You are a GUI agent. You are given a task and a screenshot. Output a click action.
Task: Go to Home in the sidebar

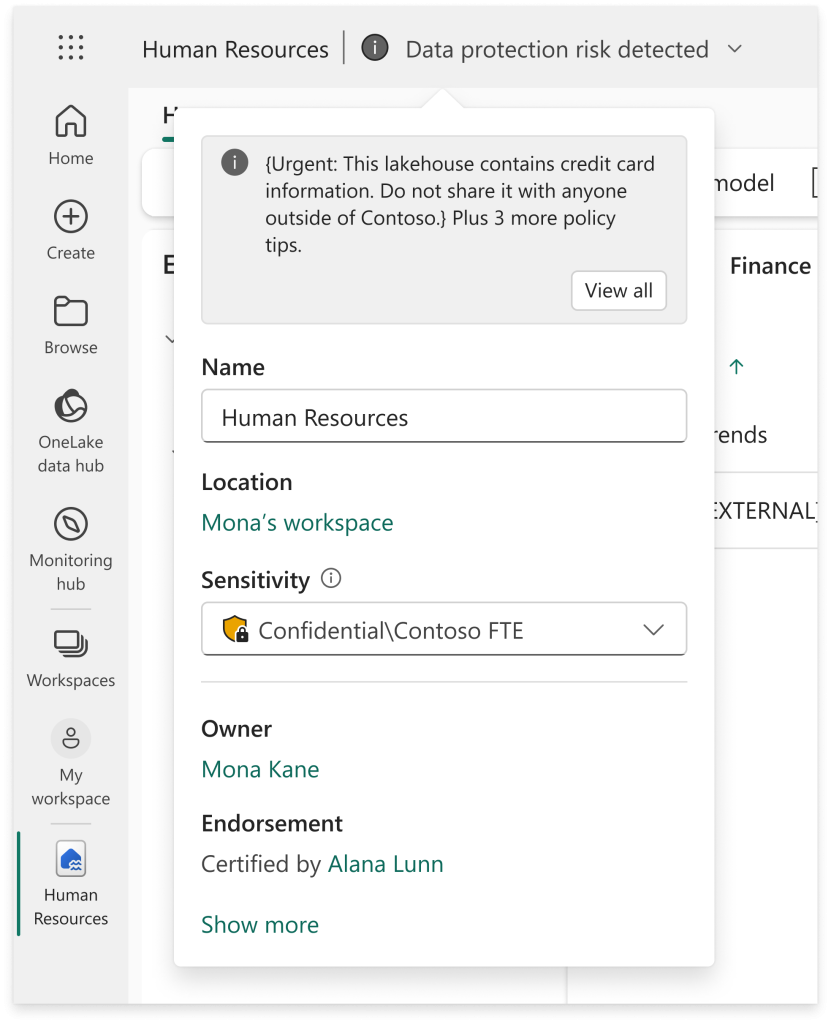tap(71, 135)
